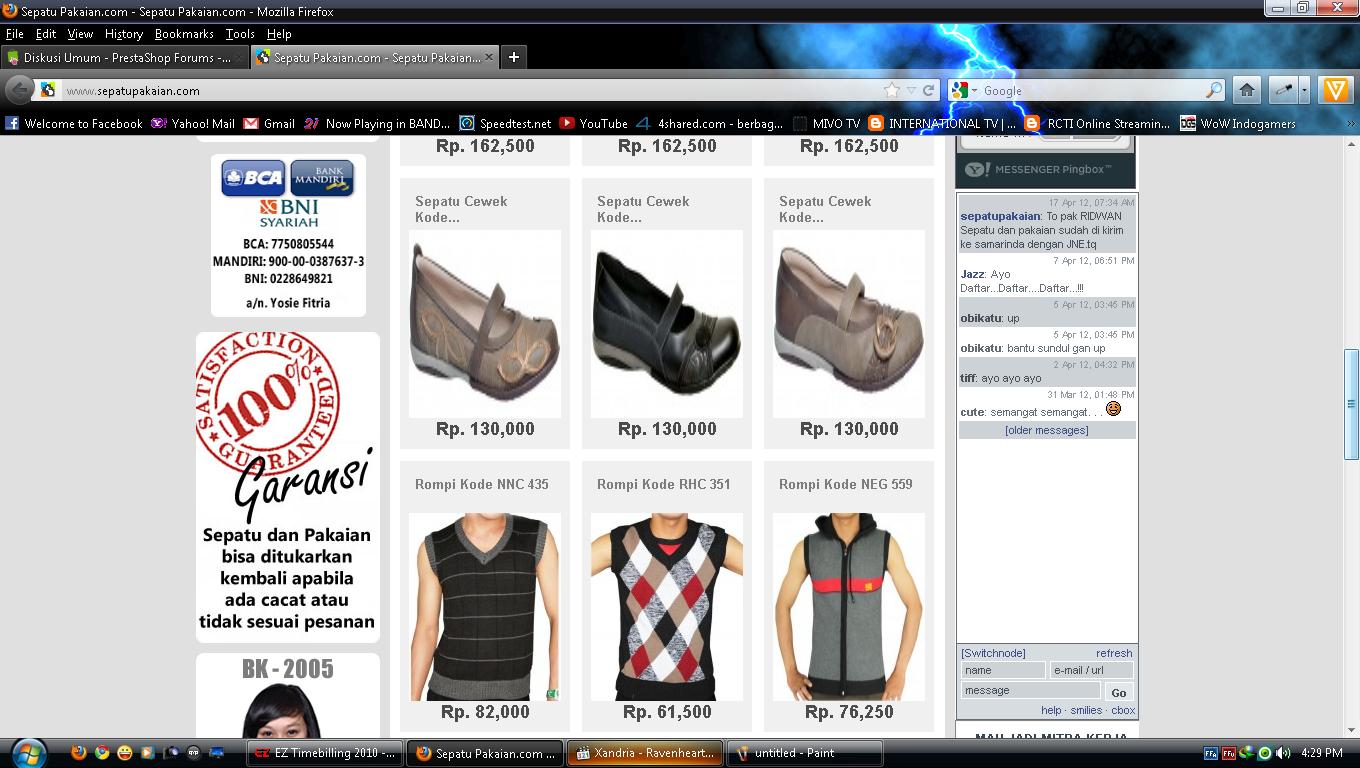Click the page vertical scrollbar thumb
Screen dimensions: 1360x768
(x=1351, y=404)
